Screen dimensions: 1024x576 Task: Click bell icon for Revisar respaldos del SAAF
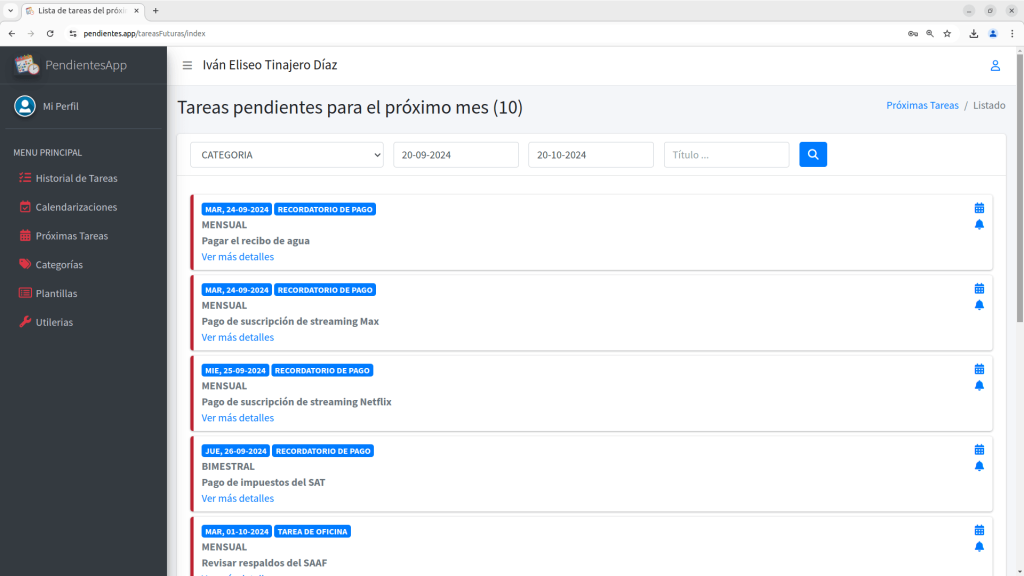coord(979,547)
